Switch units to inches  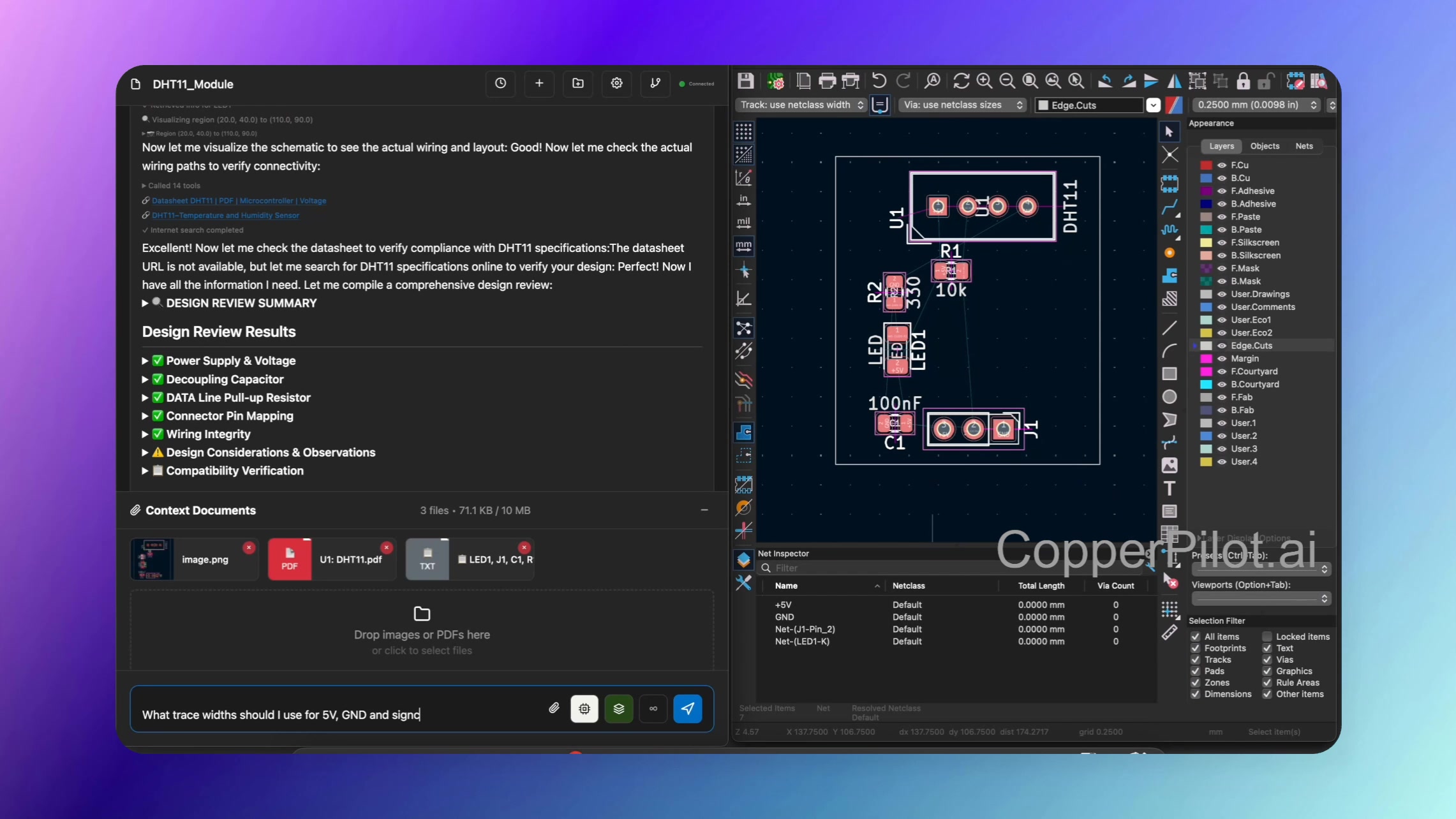coord(744,200)
